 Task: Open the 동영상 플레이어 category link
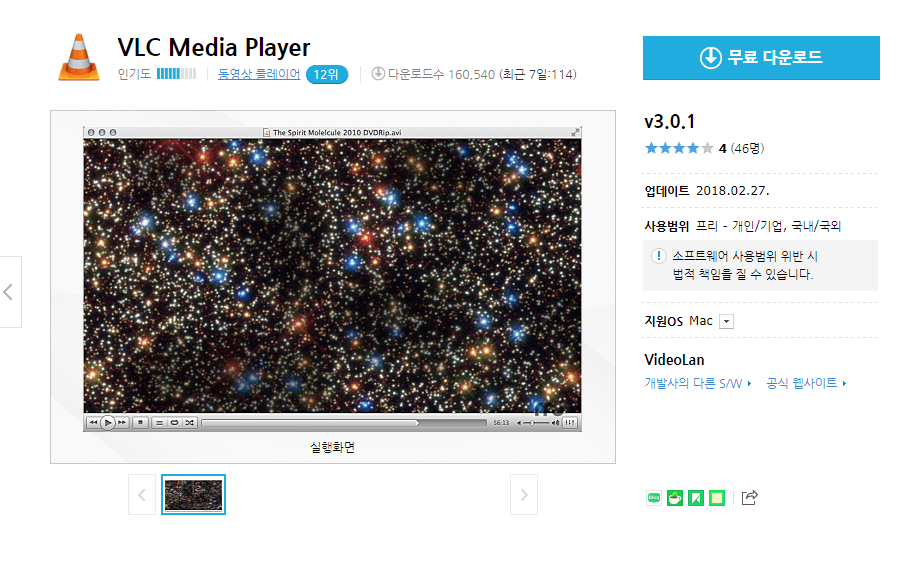point(259,74)
